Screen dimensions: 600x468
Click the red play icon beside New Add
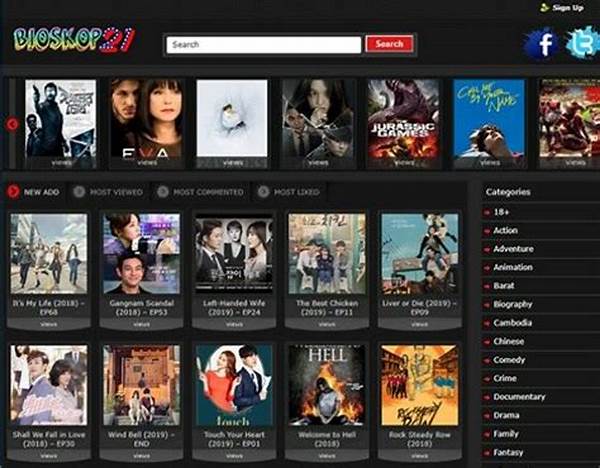[x=13, y=191]
